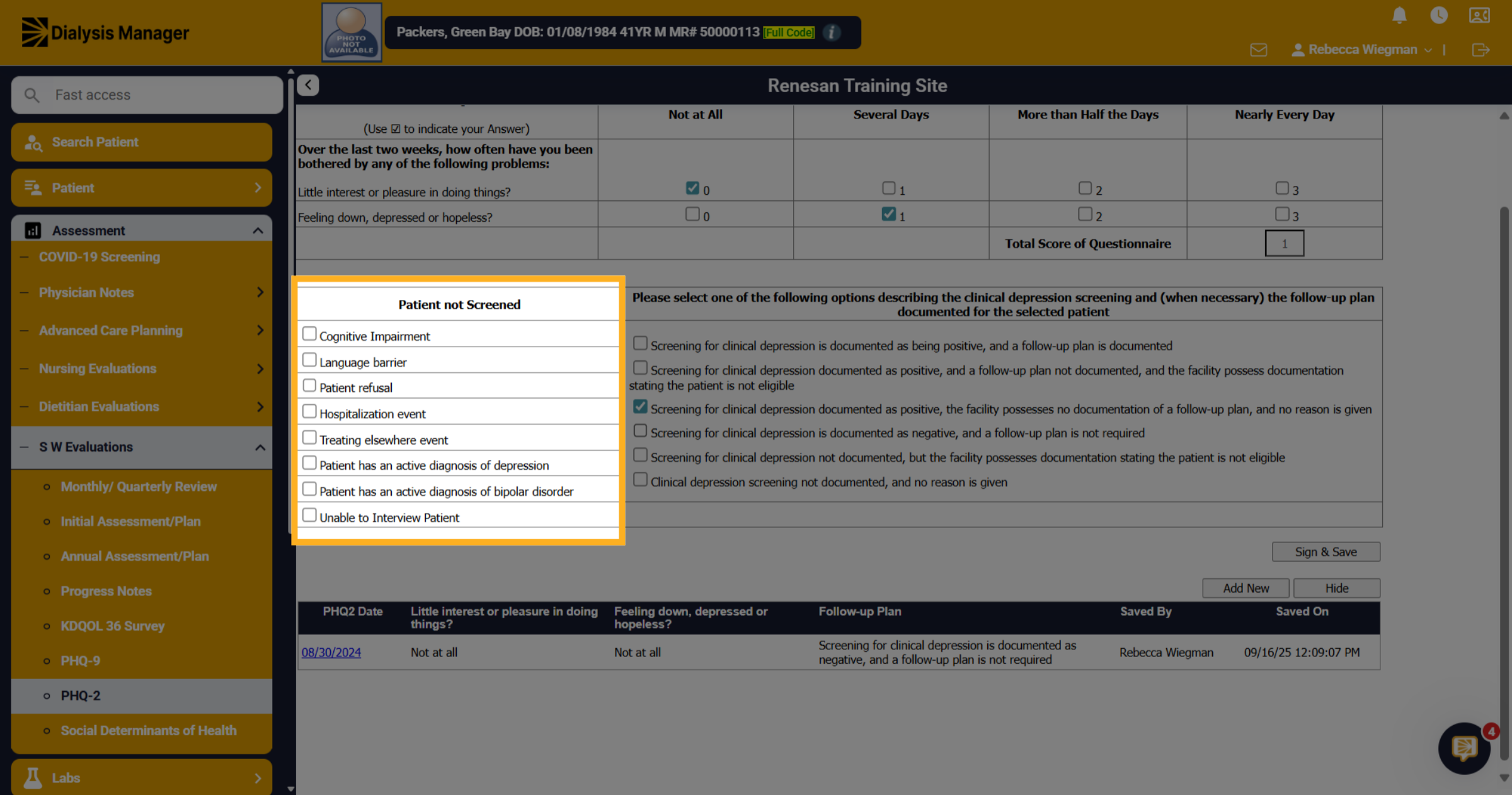The width and height of the screenshot is (1512, 795).
Task: Click the Labs flask icon
Action: coord(33,778)
